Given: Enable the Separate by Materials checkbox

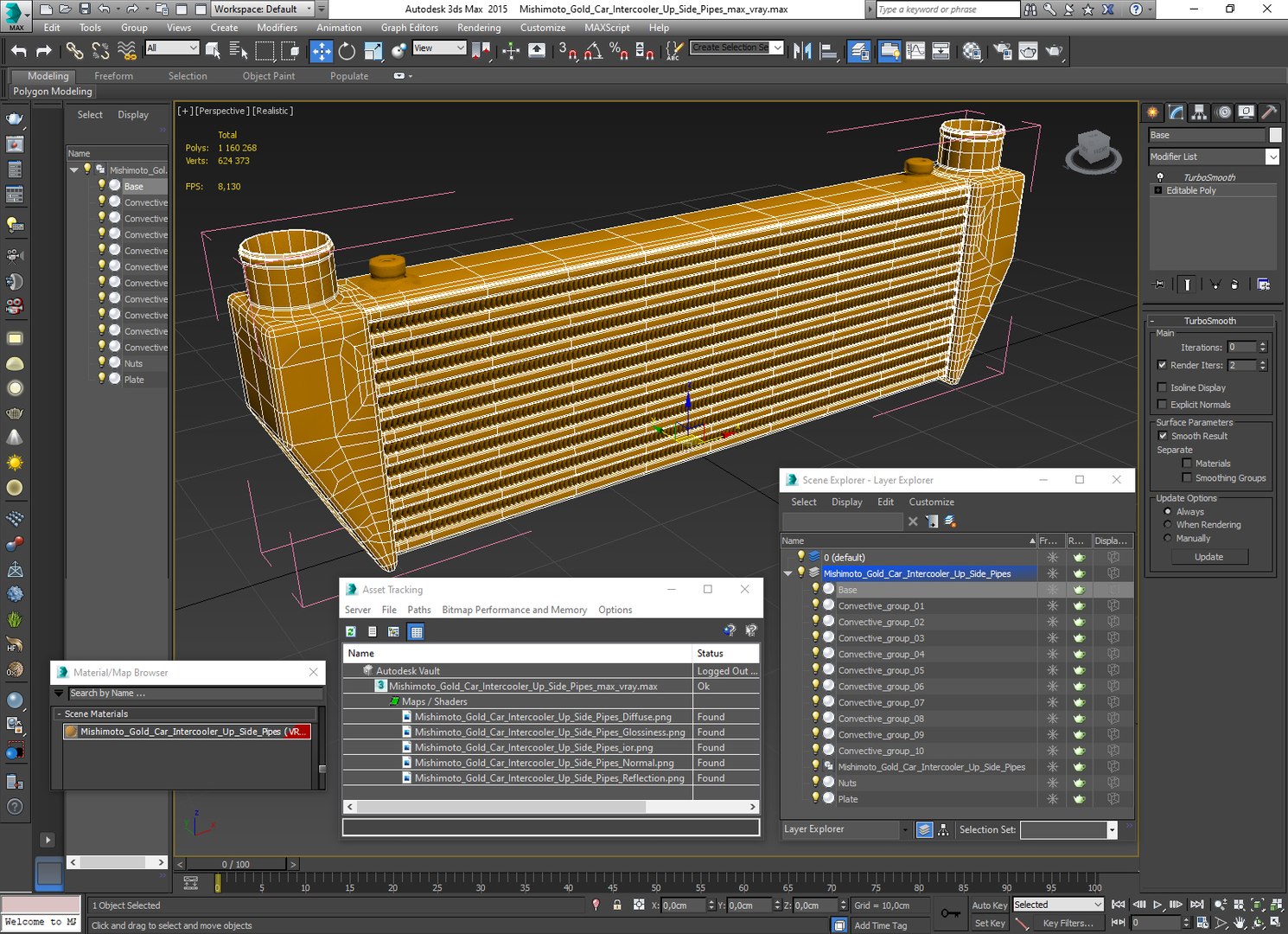Looking at the screenshot, I should (x=1187, y=464).
